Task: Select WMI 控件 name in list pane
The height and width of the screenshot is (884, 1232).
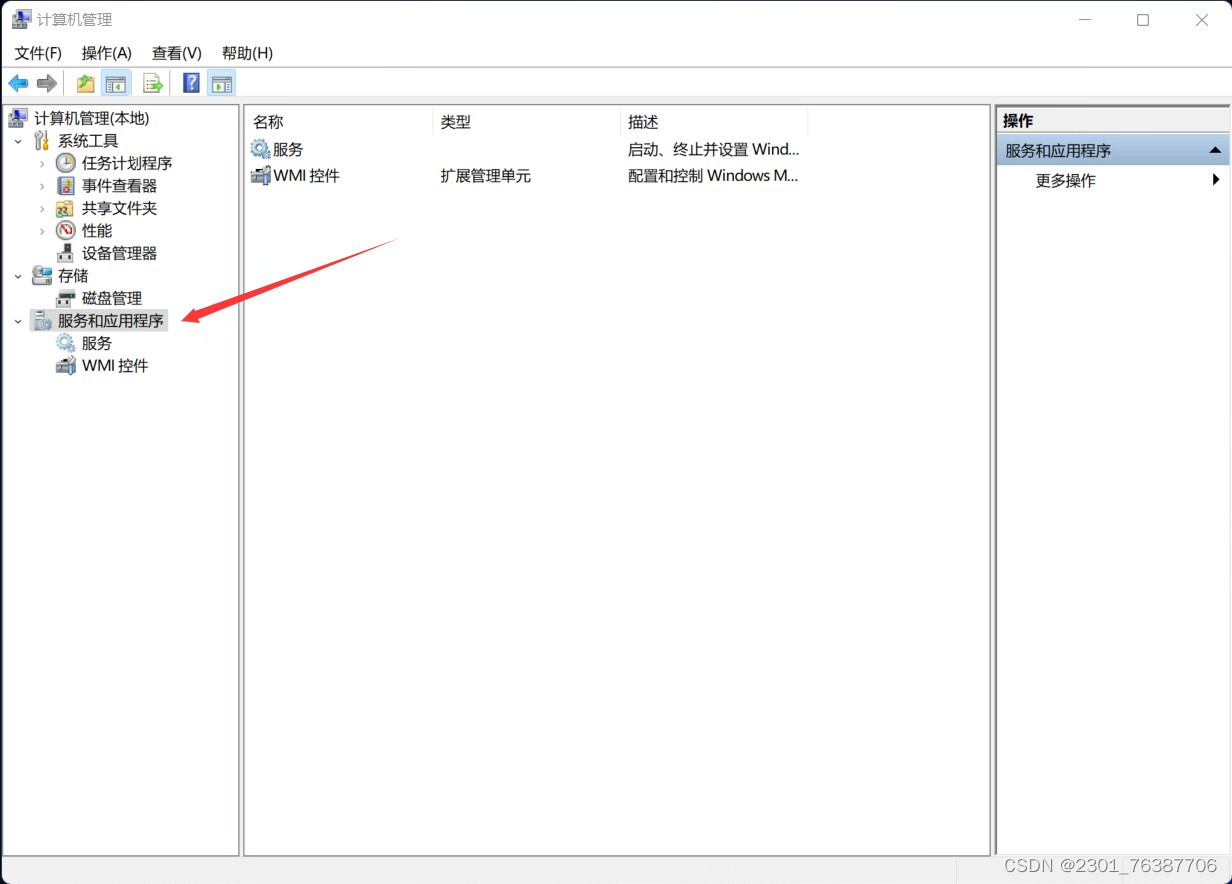Action: [x=307, y=176]
